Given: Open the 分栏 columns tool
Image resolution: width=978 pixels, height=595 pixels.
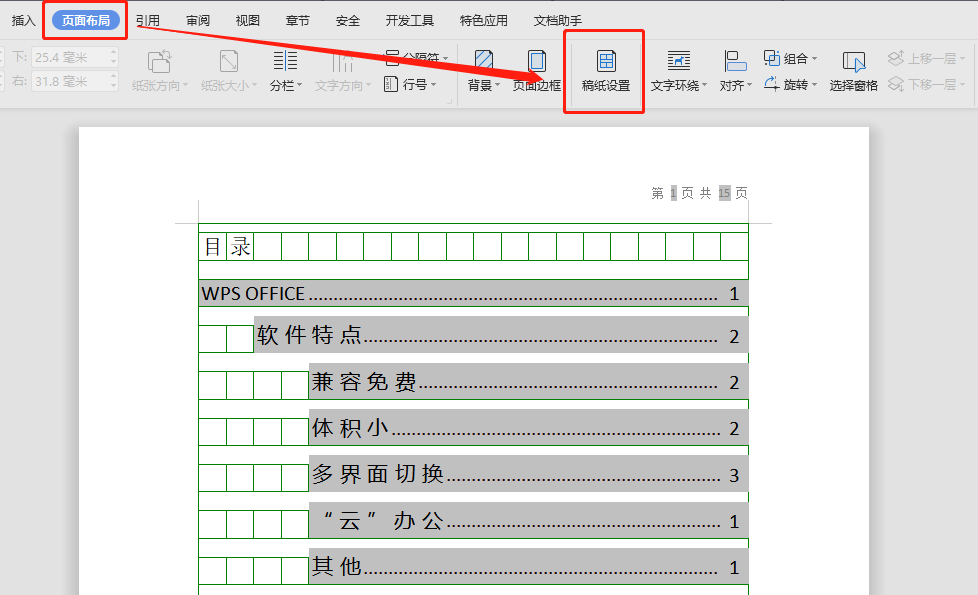Looking at the screenshot, I should [x=285, y=71].
